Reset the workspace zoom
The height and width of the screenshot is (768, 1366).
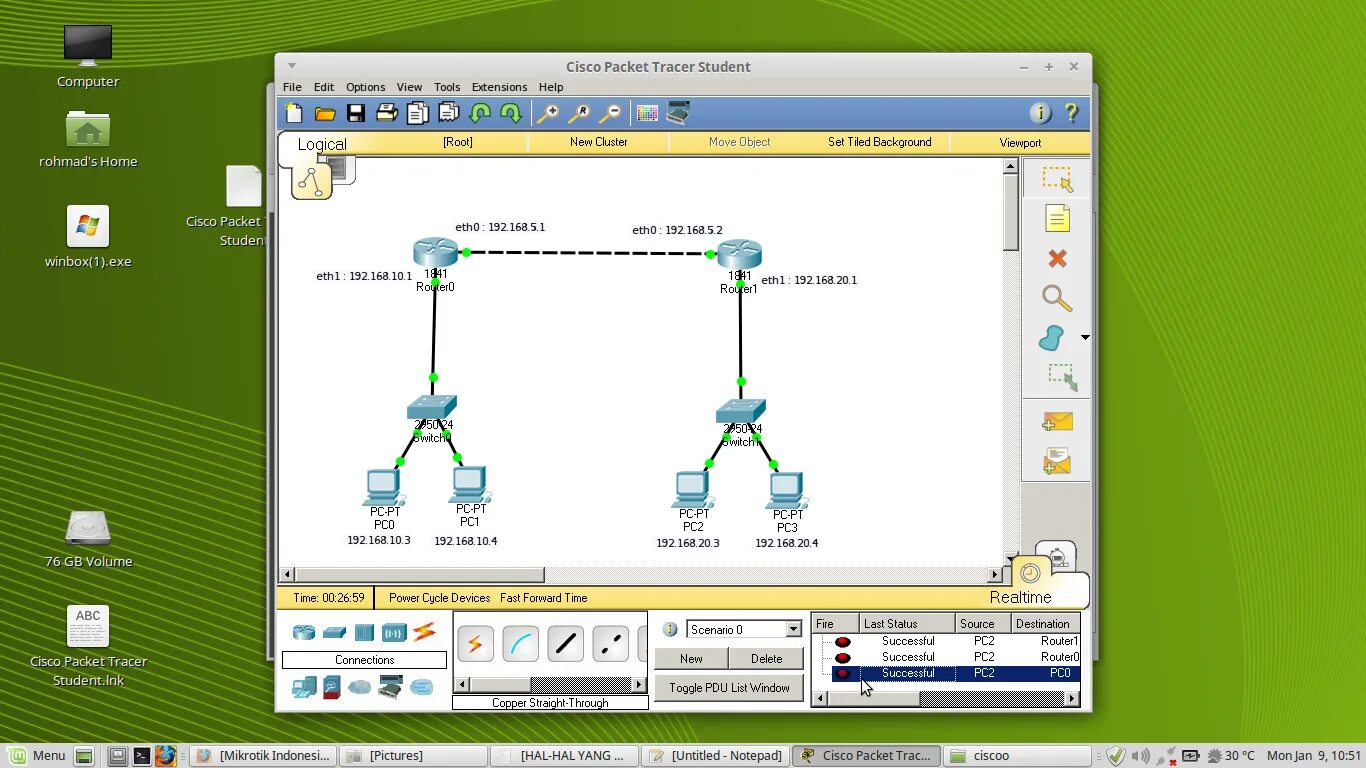(579, 113)
